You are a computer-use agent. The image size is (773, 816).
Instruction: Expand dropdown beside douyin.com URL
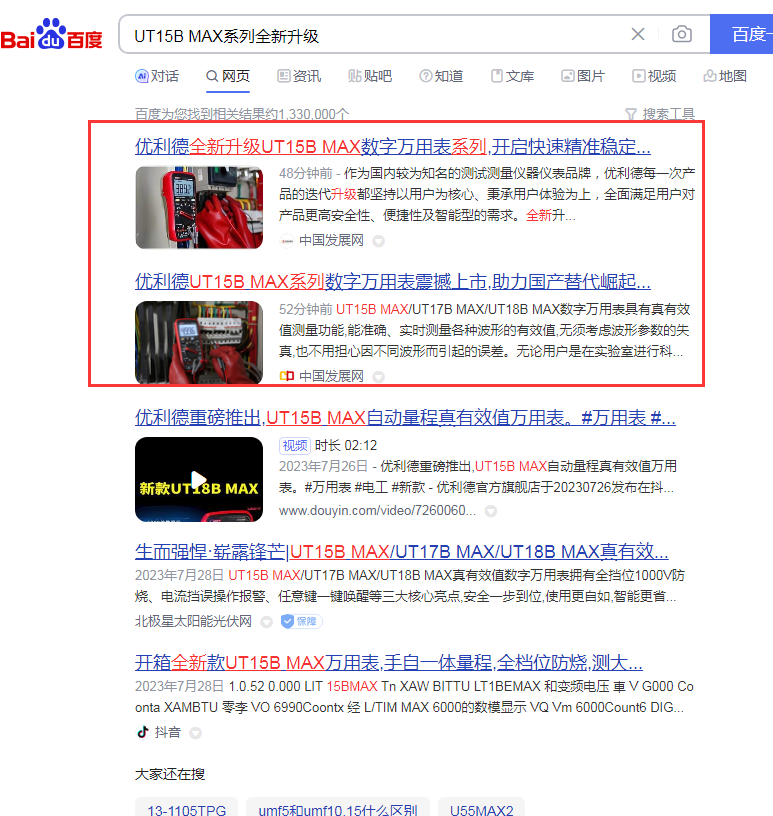coord(490,511)
